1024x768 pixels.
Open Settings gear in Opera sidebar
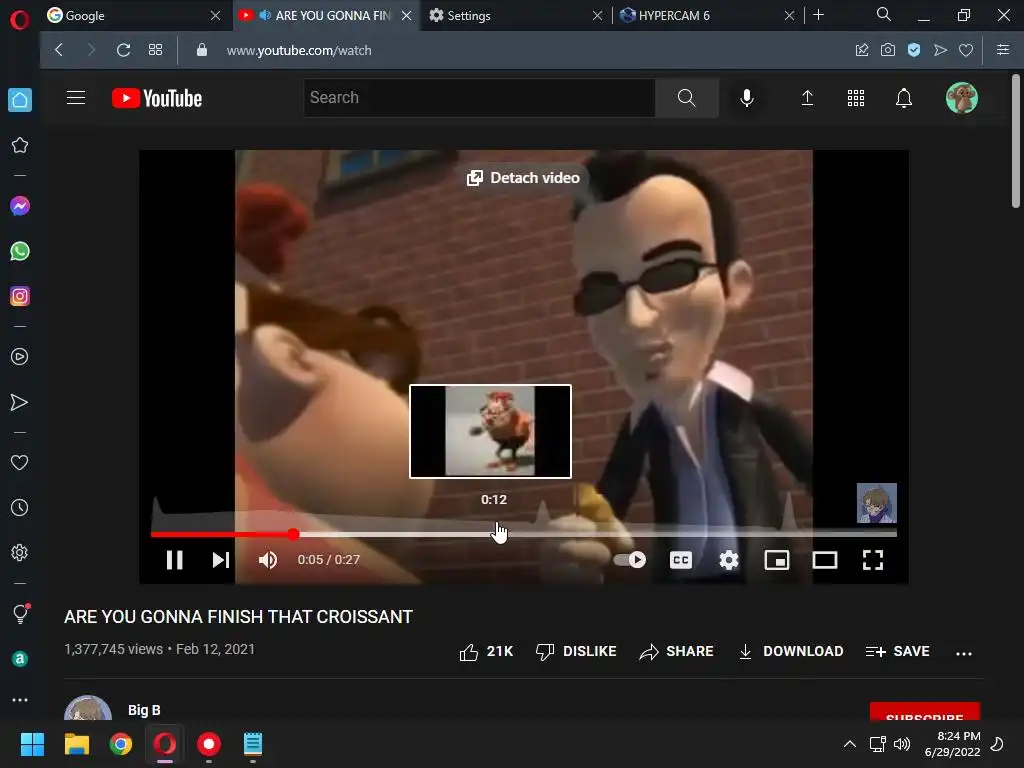coord(20,552)
